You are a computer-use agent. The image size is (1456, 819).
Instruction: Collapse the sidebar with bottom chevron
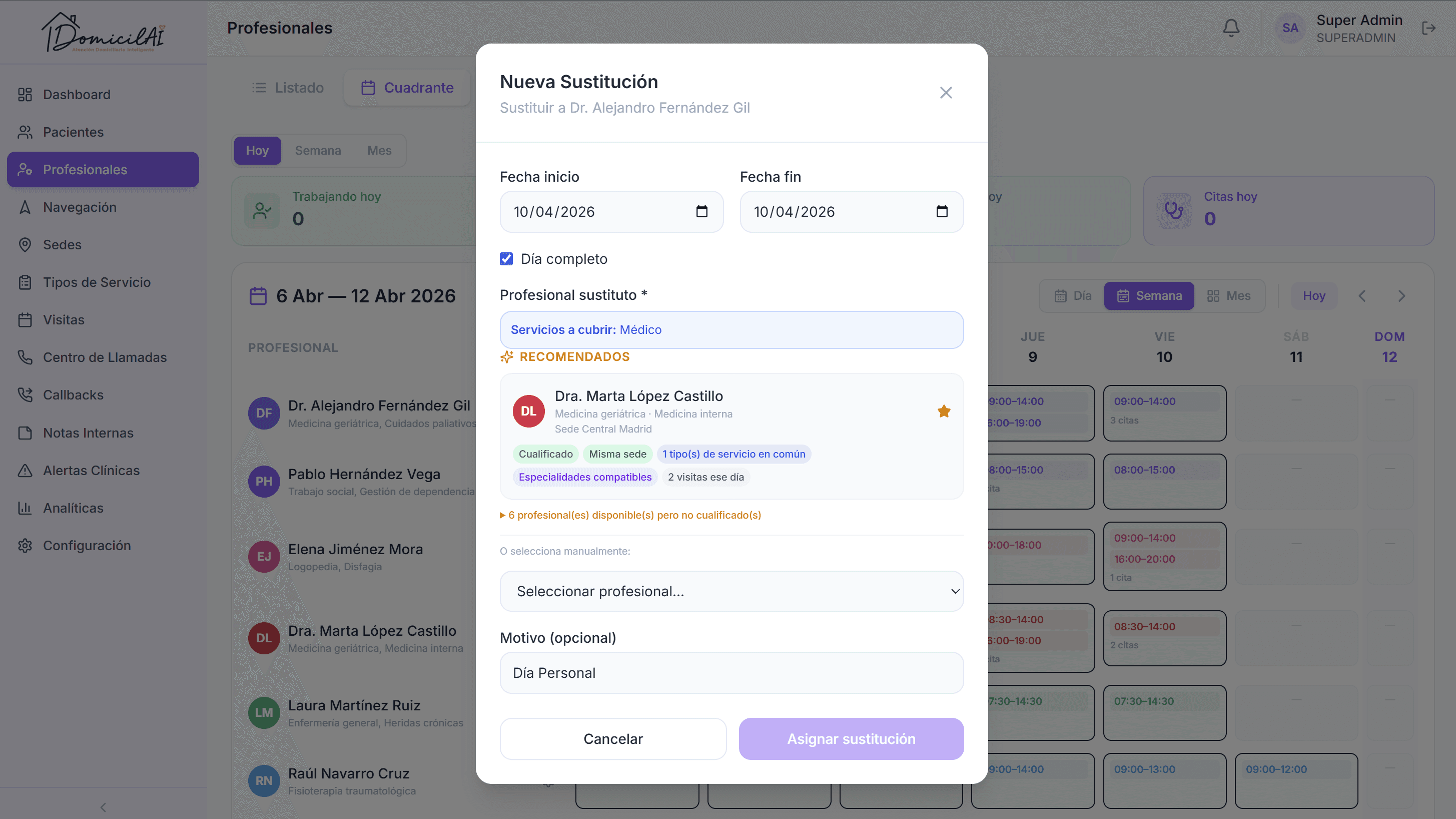(103, 806)
